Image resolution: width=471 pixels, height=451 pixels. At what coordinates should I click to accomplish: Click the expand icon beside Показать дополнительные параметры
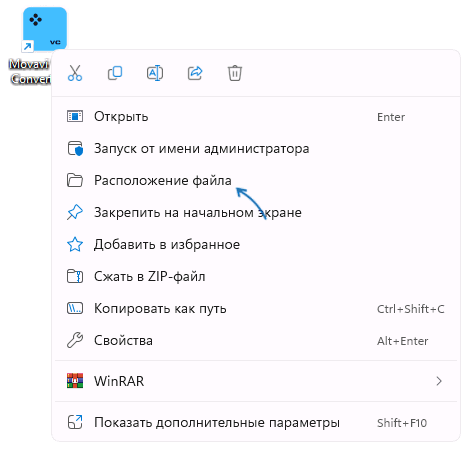pos(75,422)
